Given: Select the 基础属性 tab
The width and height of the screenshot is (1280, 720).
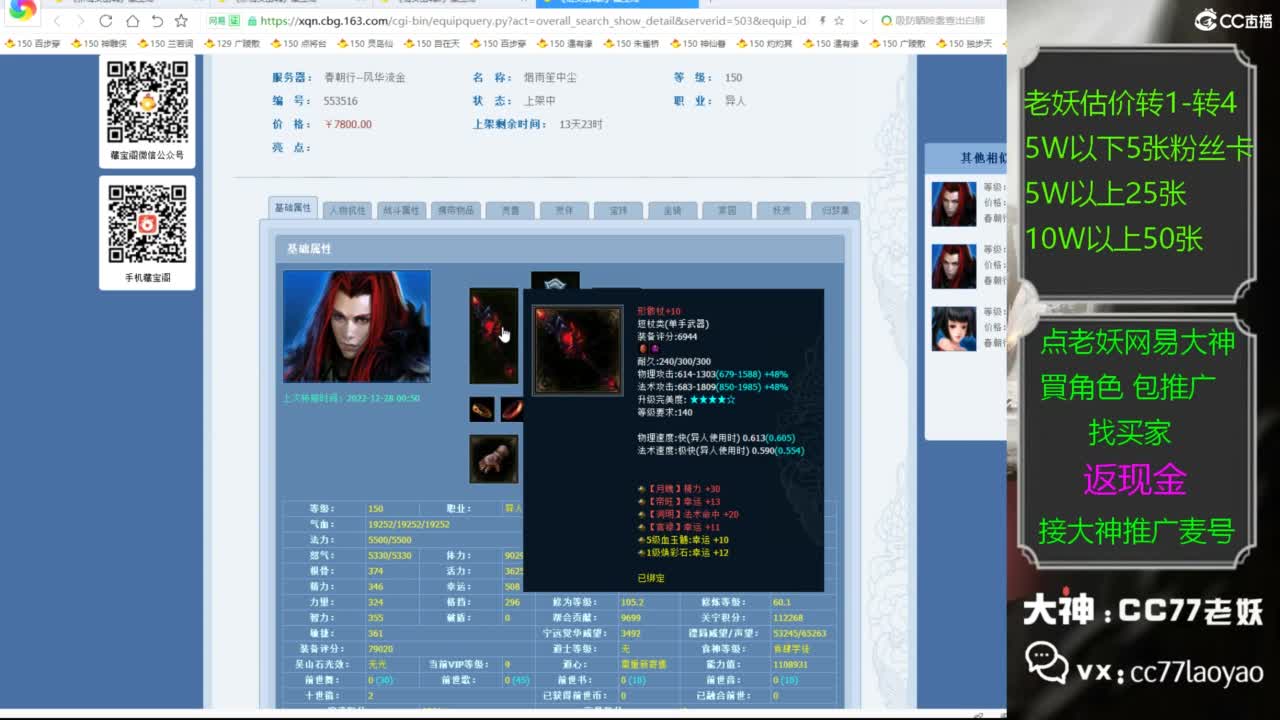Looking at the screenshot, I should coord(293,208).
